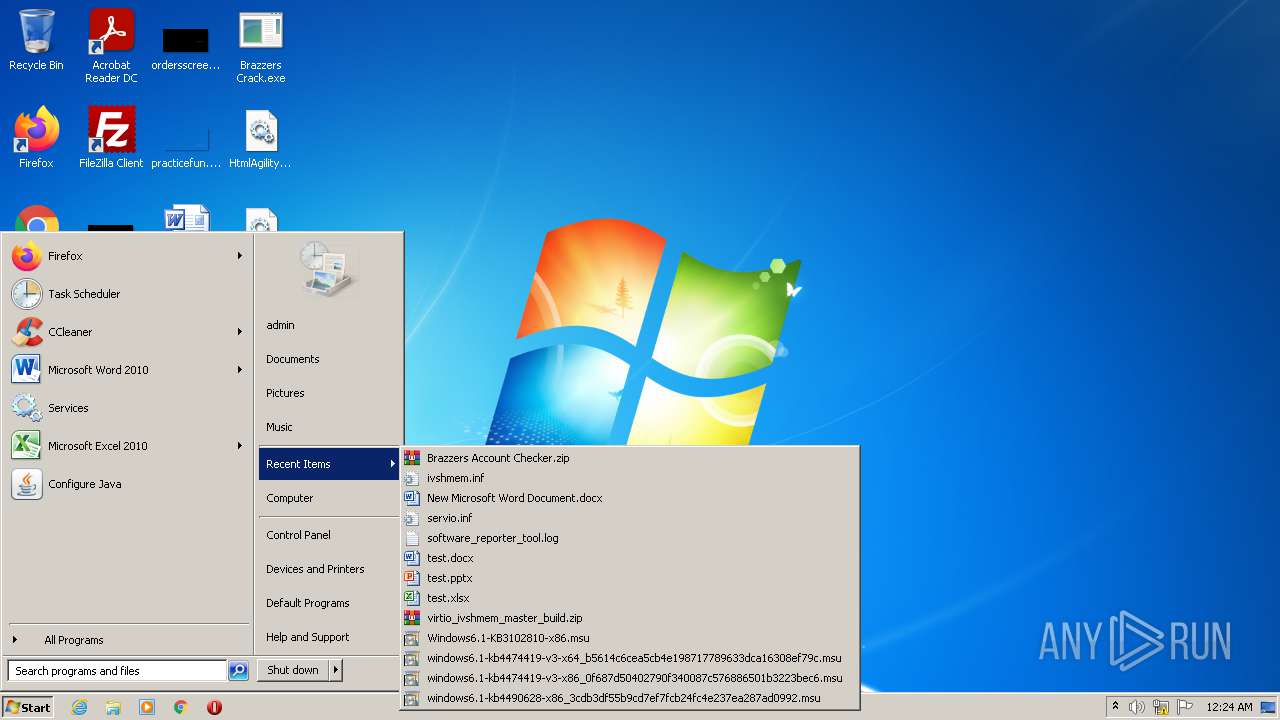Click the 12:24 AM taskbar clock
The height and width of the screenshot is (720, 1280).
1229,707
